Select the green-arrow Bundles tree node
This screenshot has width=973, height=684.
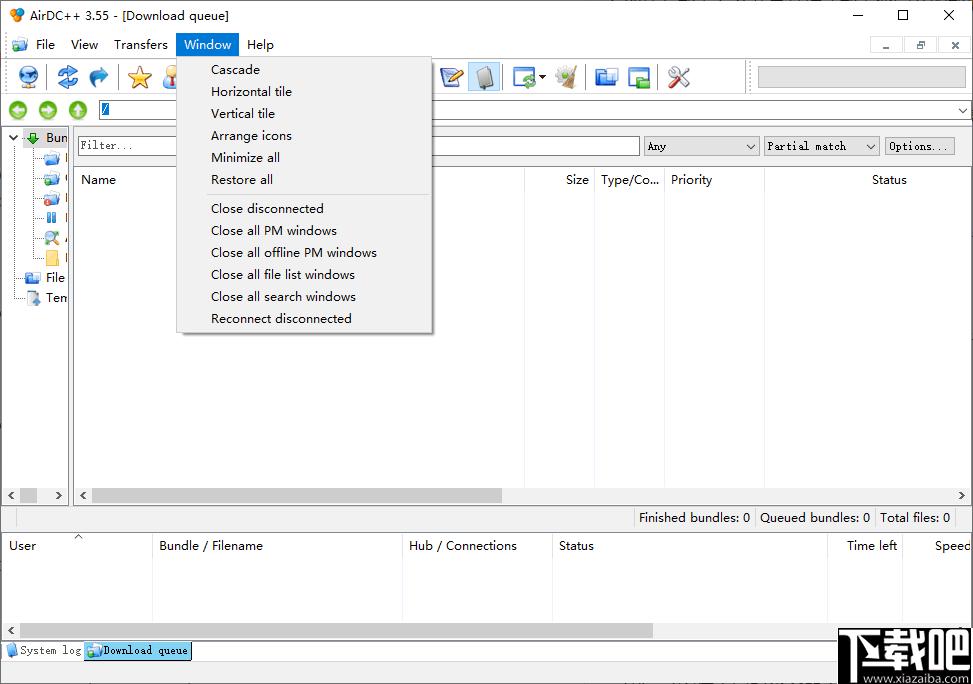tap(47, 138)
